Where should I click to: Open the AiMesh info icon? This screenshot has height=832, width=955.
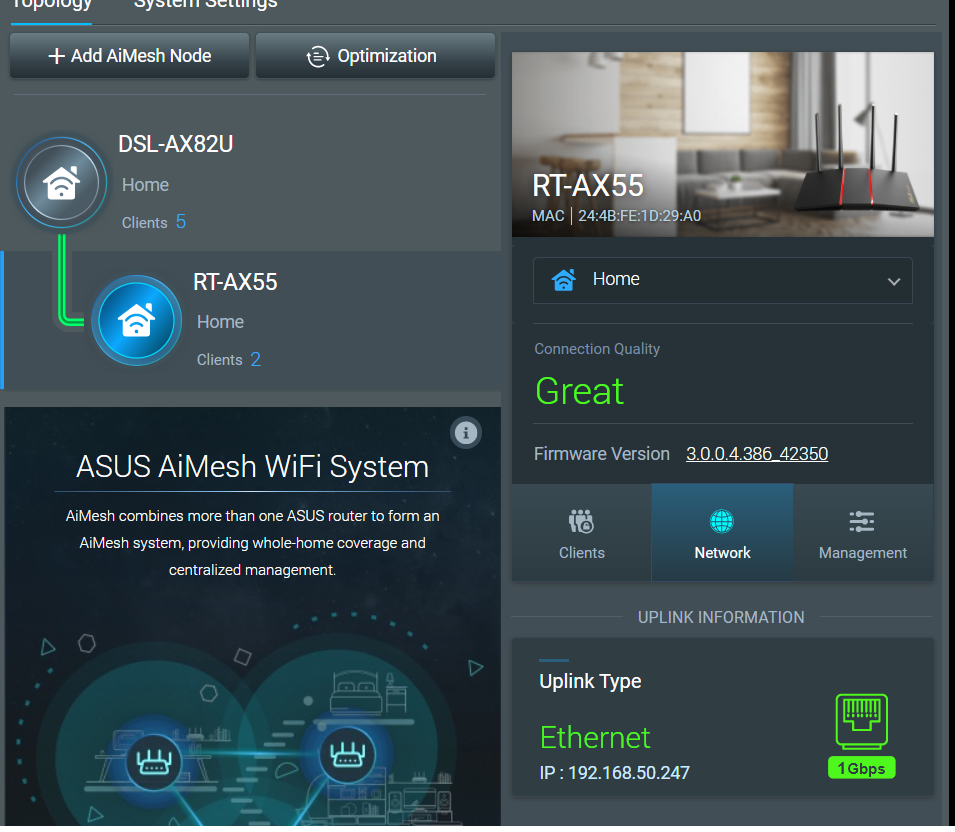pos(466,433)
